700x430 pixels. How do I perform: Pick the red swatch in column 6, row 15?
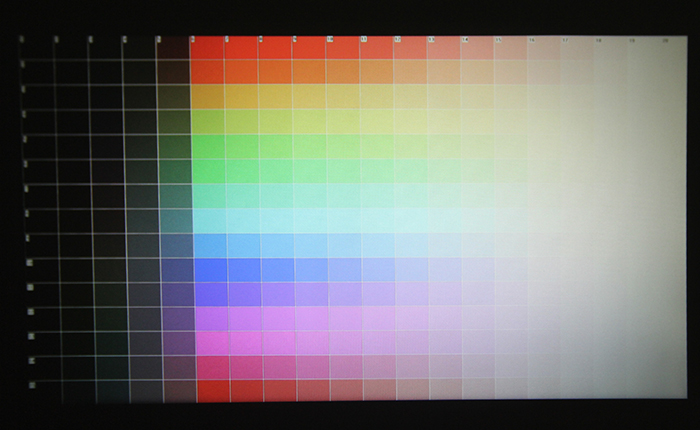pyautogui.click(x=213, y=392)
